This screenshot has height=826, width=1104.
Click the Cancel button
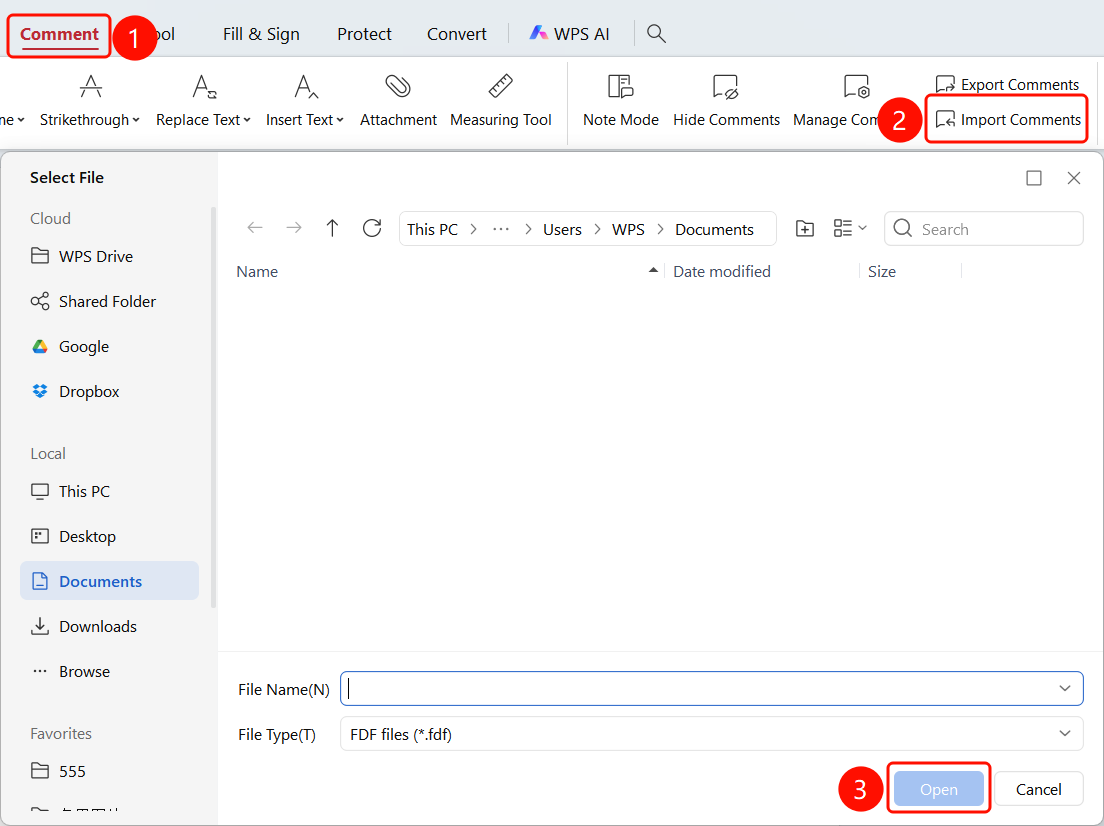[1039, 789]
